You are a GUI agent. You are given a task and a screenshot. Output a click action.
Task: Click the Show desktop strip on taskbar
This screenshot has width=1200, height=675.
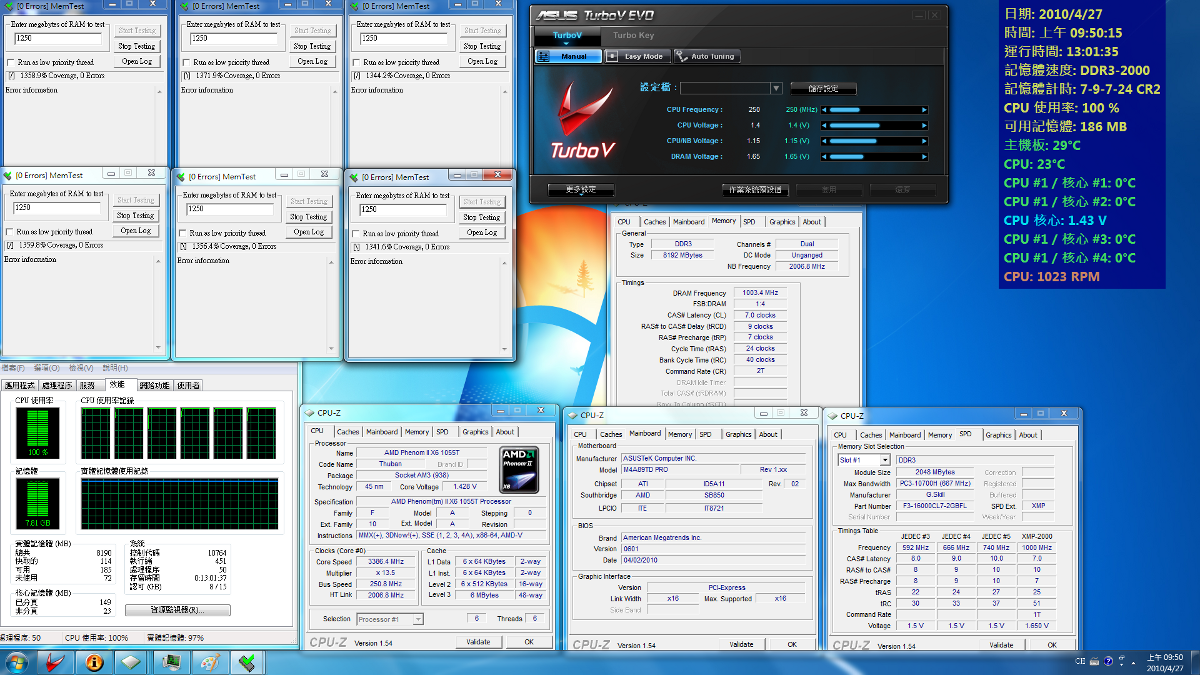pyautogui.click(x=1195, y=661)
